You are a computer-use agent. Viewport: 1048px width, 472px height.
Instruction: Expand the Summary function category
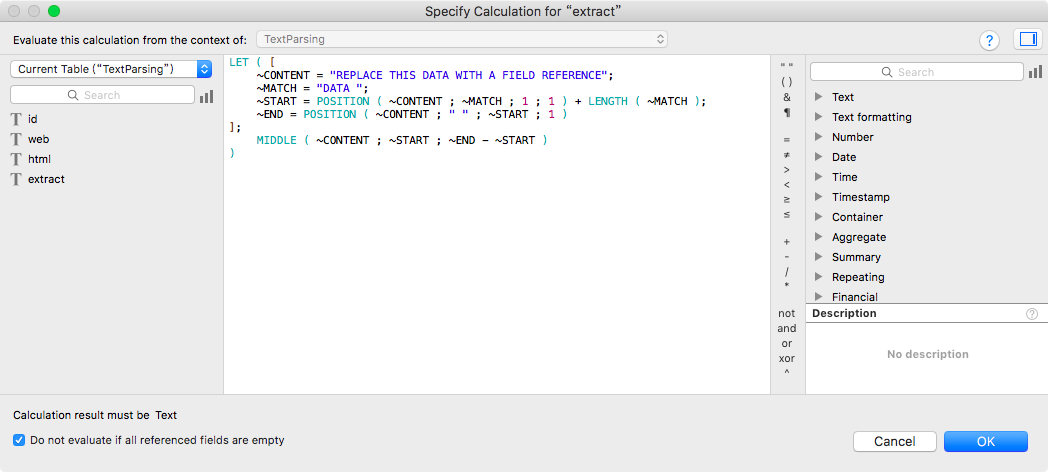point(818,257)
